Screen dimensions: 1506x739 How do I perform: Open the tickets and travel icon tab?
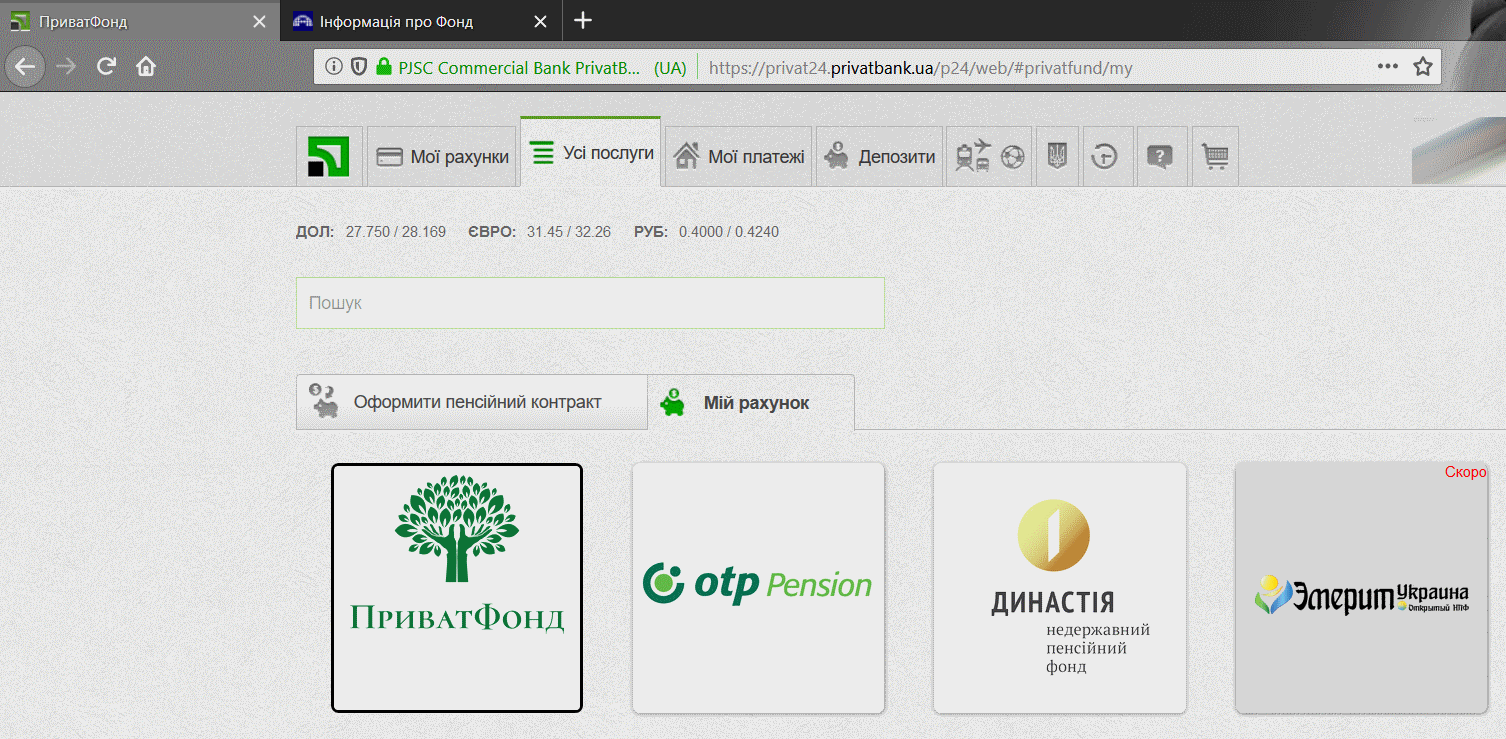[x=990, y=156]
